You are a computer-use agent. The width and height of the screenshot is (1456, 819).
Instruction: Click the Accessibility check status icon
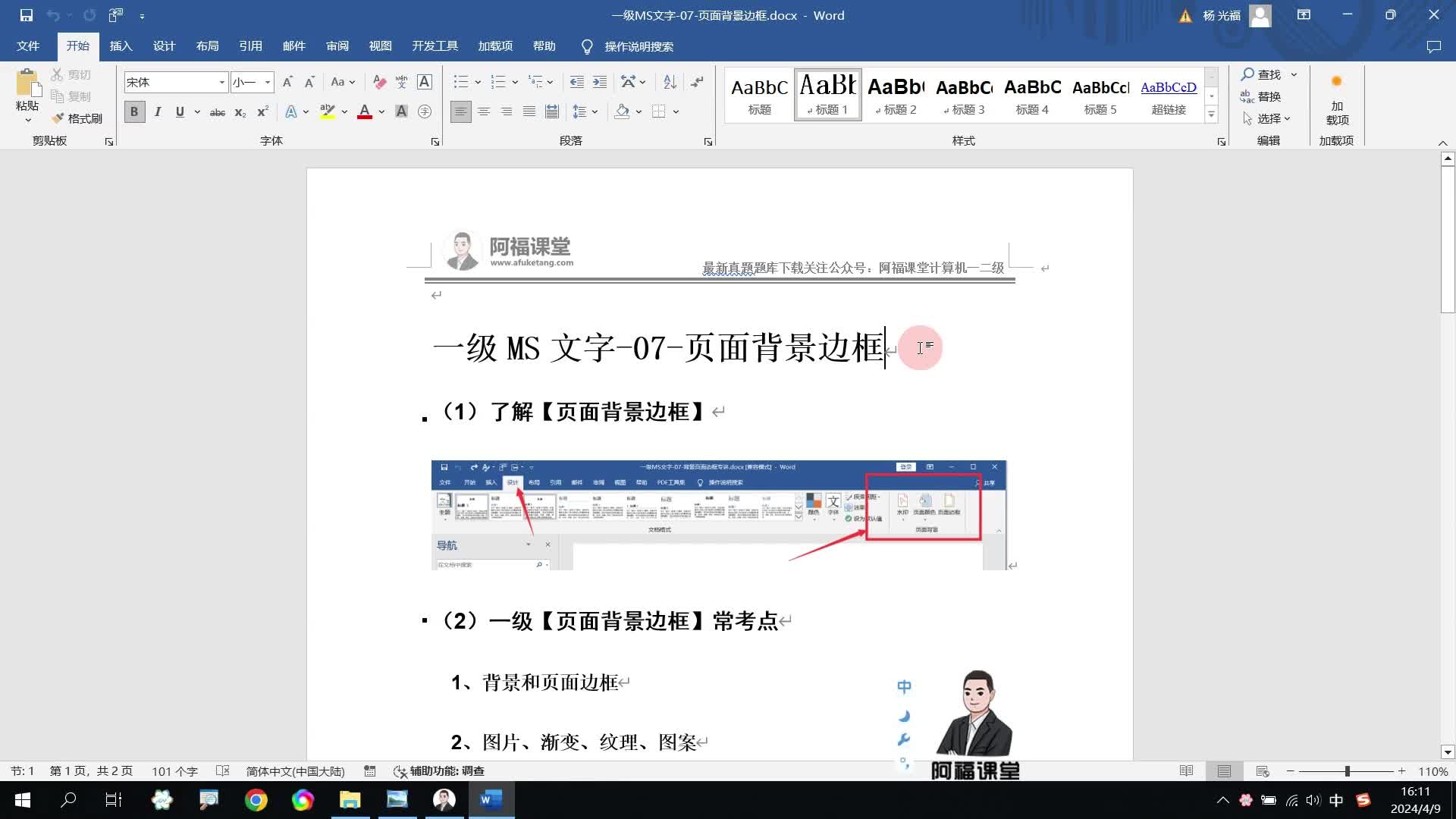tap(438, 771)
